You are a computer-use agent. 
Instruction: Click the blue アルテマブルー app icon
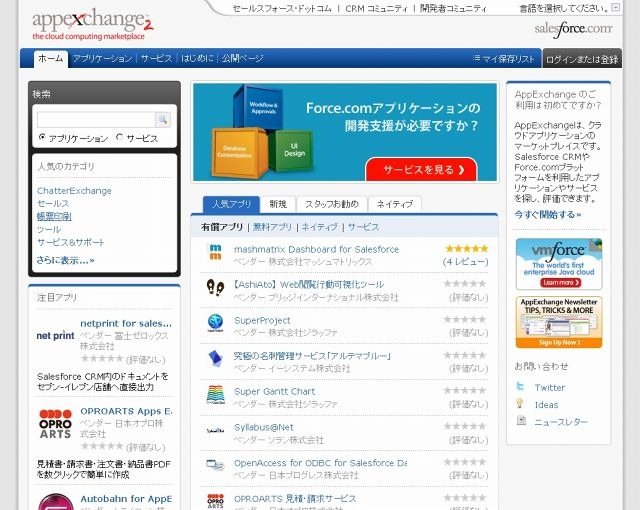(215, 358)
